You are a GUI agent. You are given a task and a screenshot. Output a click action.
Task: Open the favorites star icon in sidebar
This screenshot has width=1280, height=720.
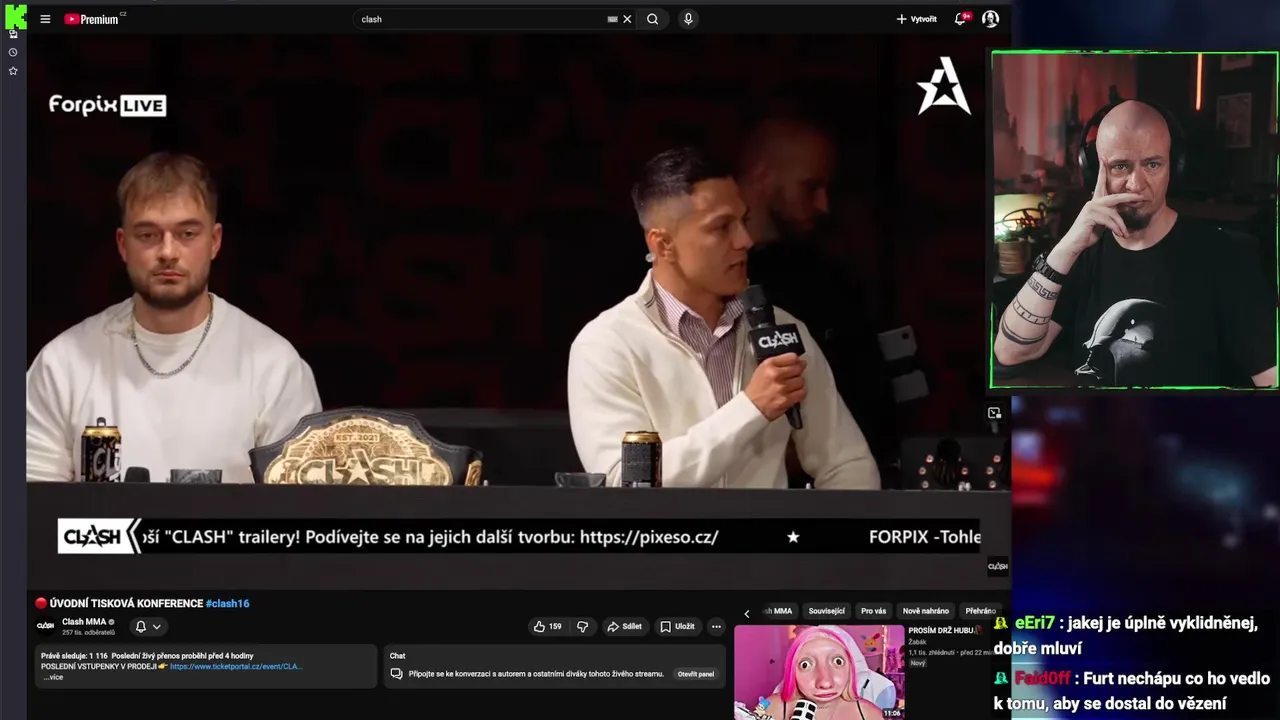13,71
